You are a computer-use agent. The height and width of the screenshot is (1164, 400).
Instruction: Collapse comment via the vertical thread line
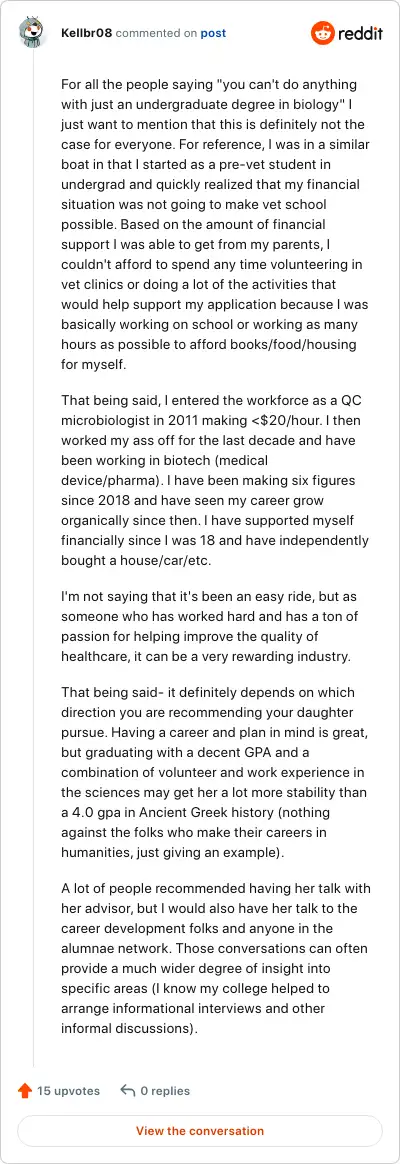click(33, 557)
